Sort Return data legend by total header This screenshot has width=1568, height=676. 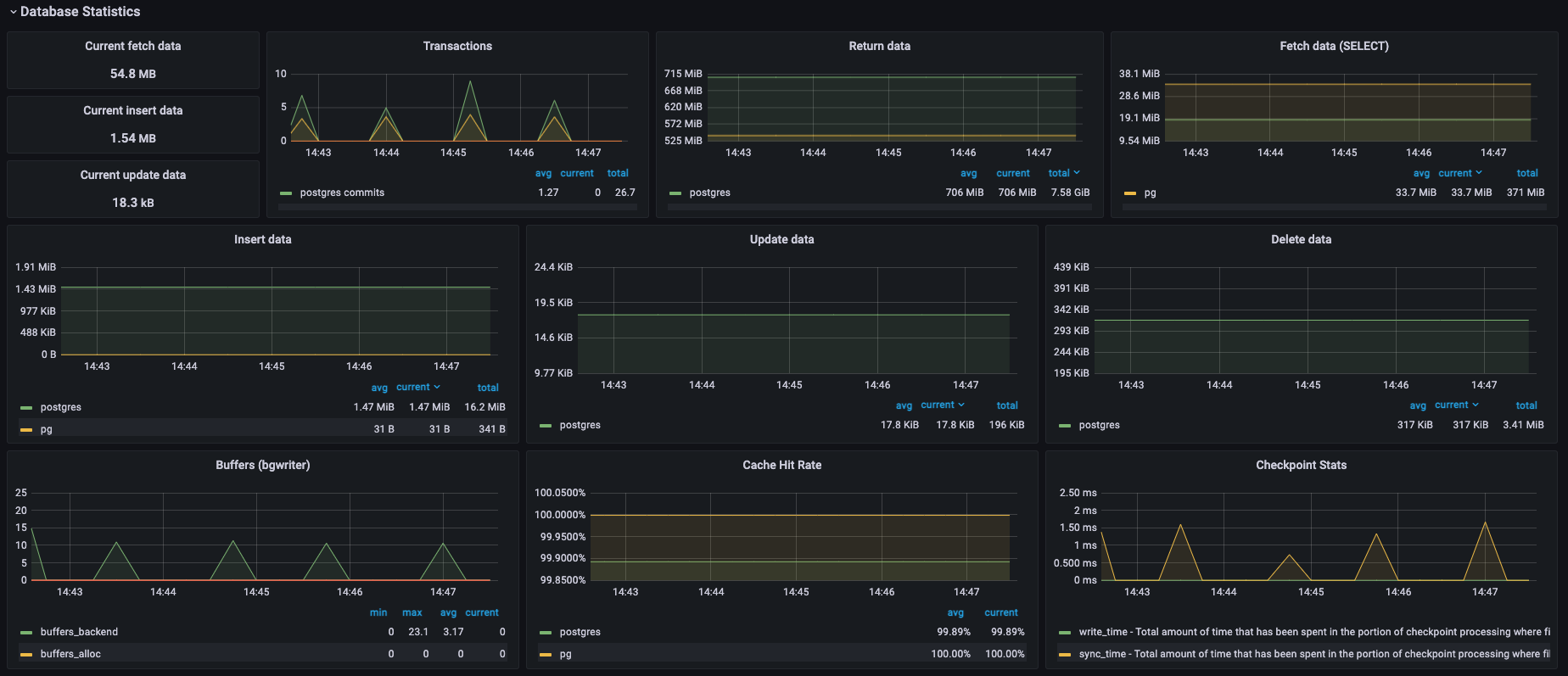(1064, 173)
